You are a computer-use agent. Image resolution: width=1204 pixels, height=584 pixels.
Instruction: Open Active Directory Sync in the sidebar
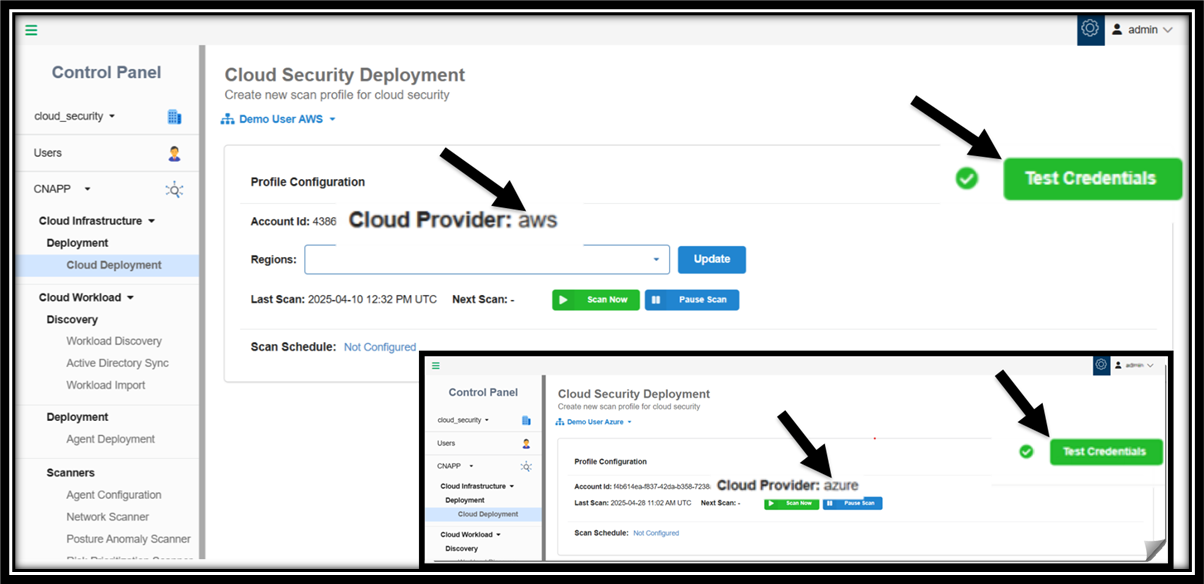[x=117, y=363]
